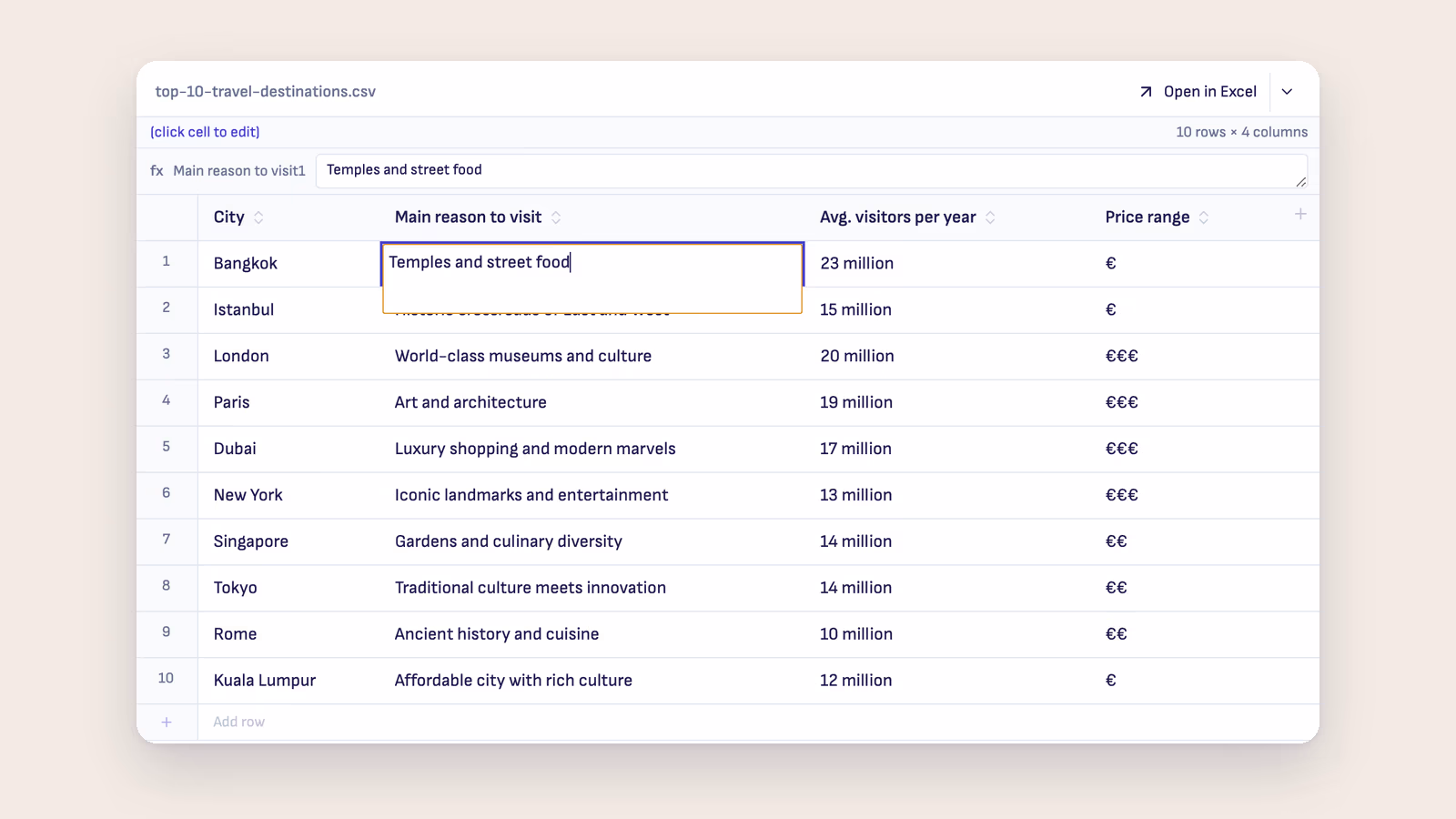Sort by the City column arrows
Screen dimensions: 1456x819
pos(258,217)
